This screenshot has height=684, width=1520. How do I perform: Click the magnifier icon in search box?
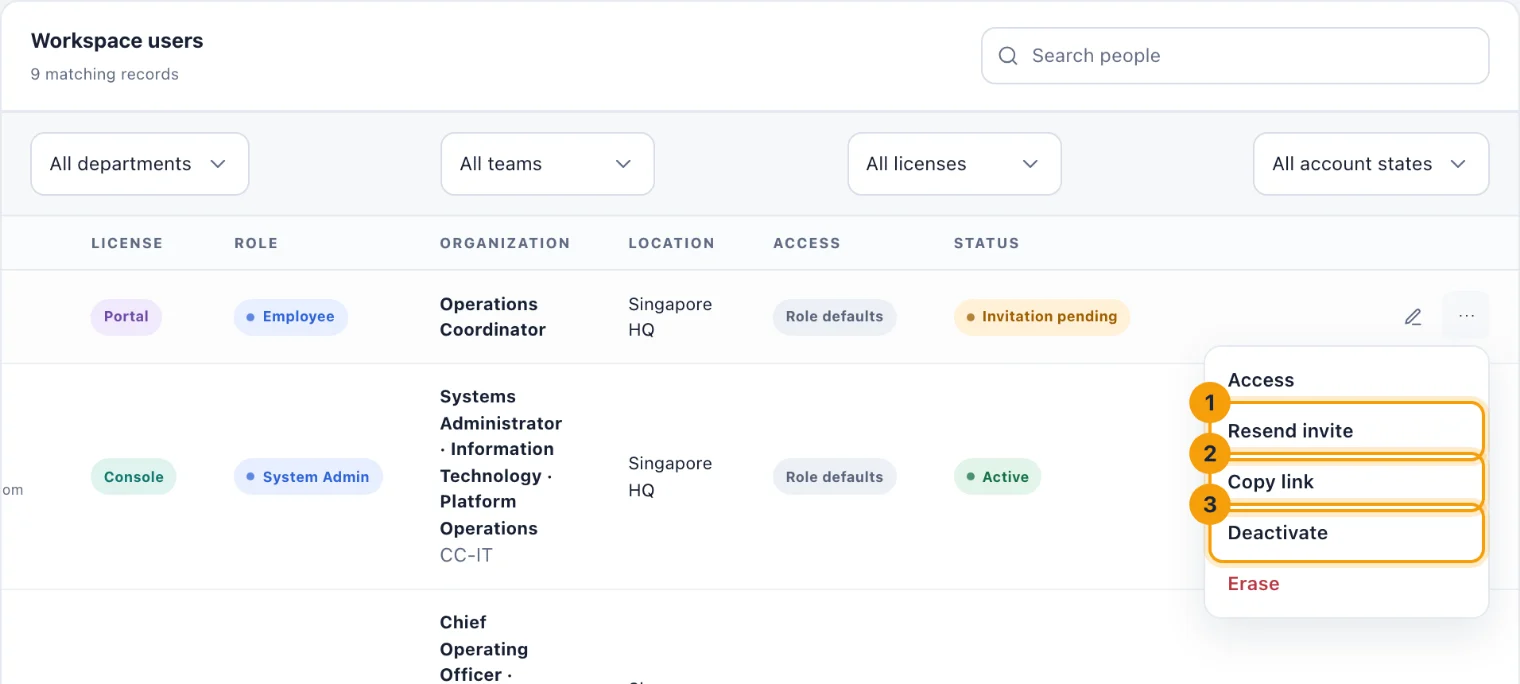pyautogui.click(x=1008, y=56)
